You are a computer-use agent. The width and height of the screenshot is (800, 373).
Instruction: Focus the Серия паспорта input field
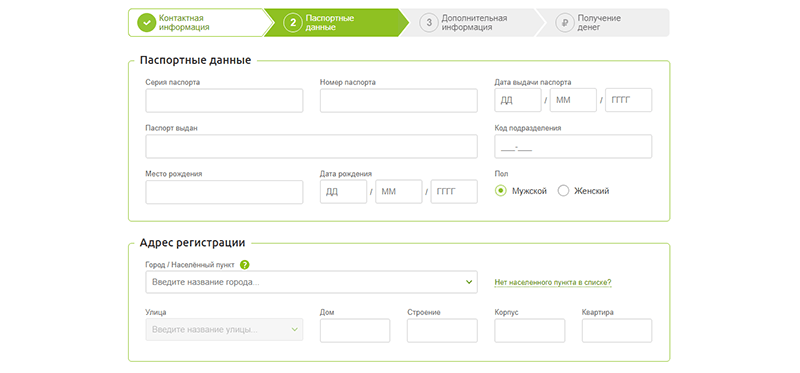pos(224,101)
